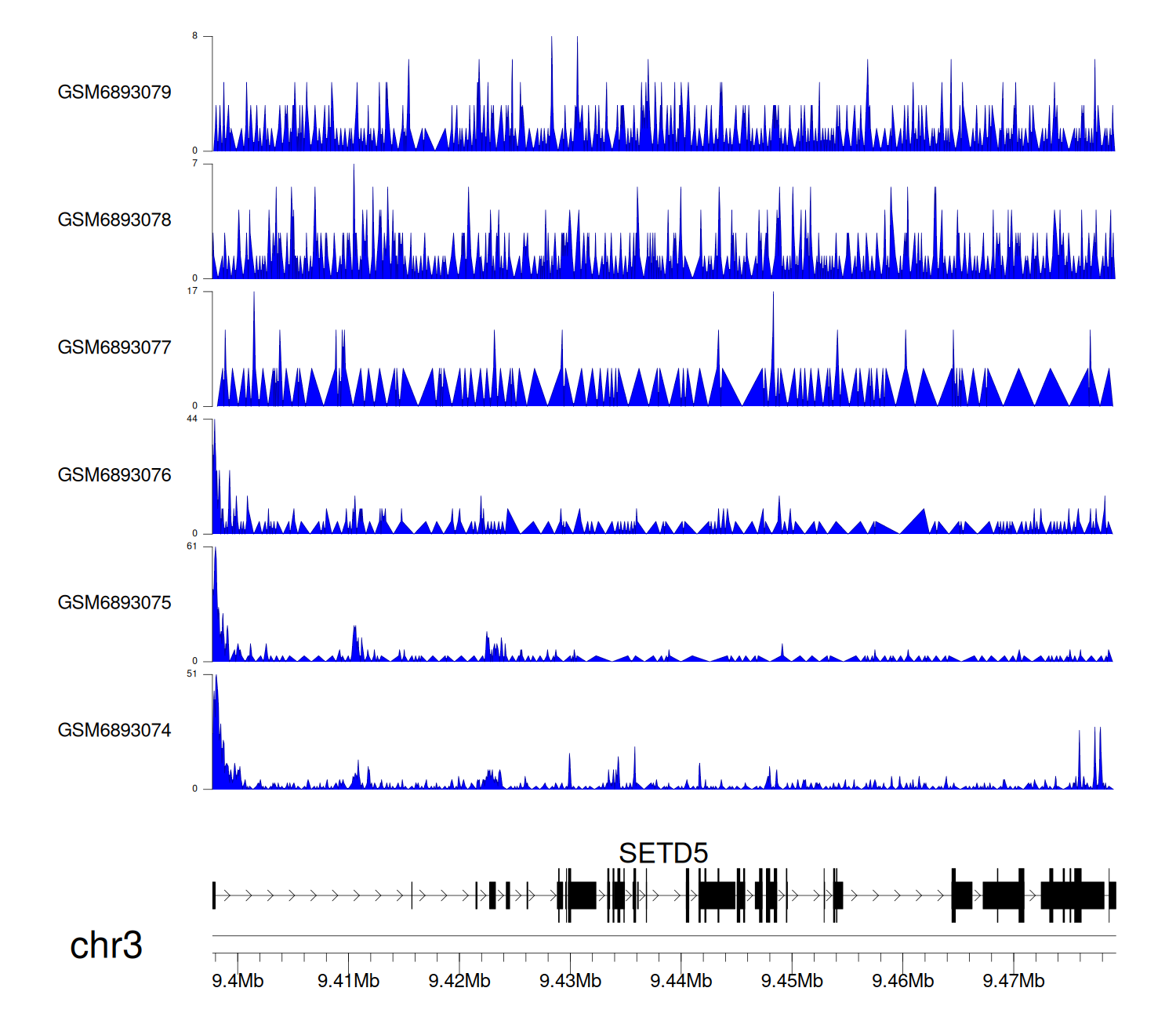The height and width of the screenshot is (1035, 1176).
Task: Click the SETD5 gene name
Action: click(x=663, y=853)
